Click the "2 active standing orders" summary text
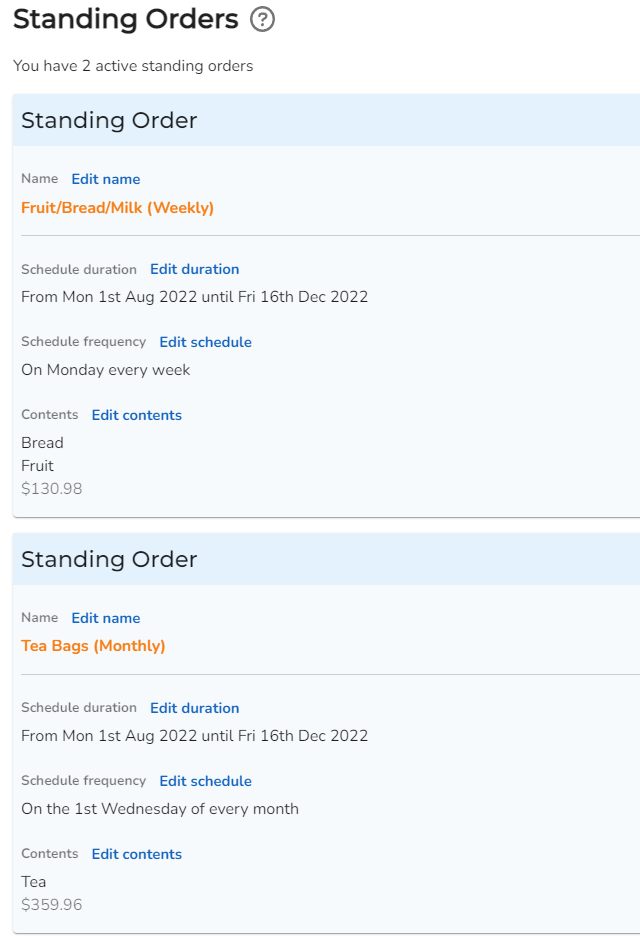 click(167, 66)
